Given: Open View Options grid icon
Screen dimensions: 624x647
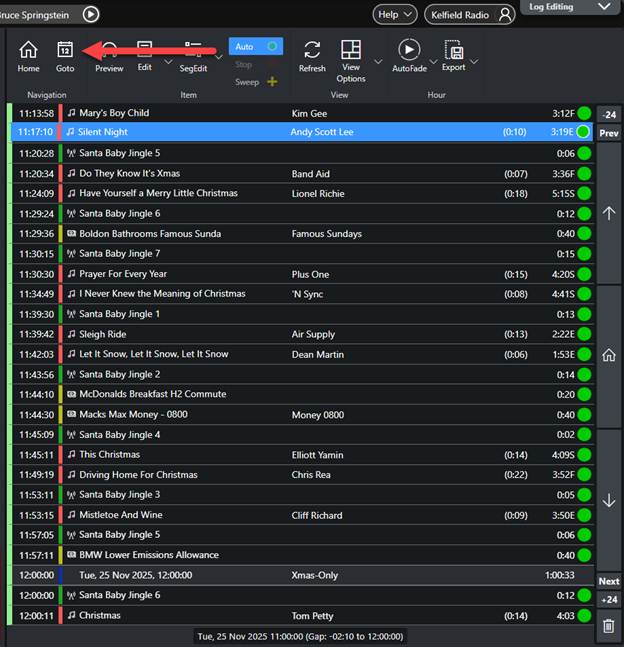Looking at the screenshot, I should point(351,51).
